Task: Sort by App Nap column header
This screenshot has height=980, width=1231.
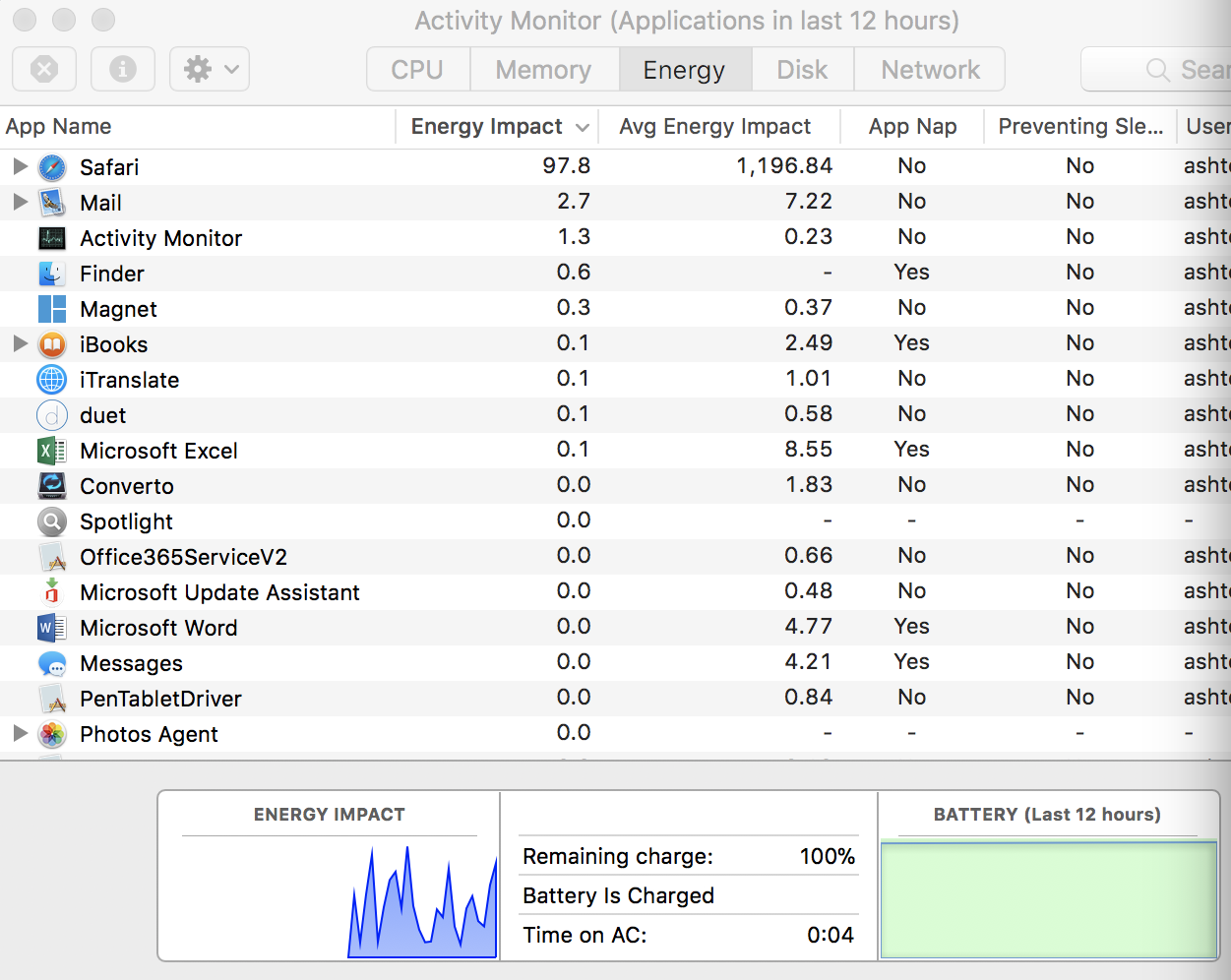Action: coord(912,127)
